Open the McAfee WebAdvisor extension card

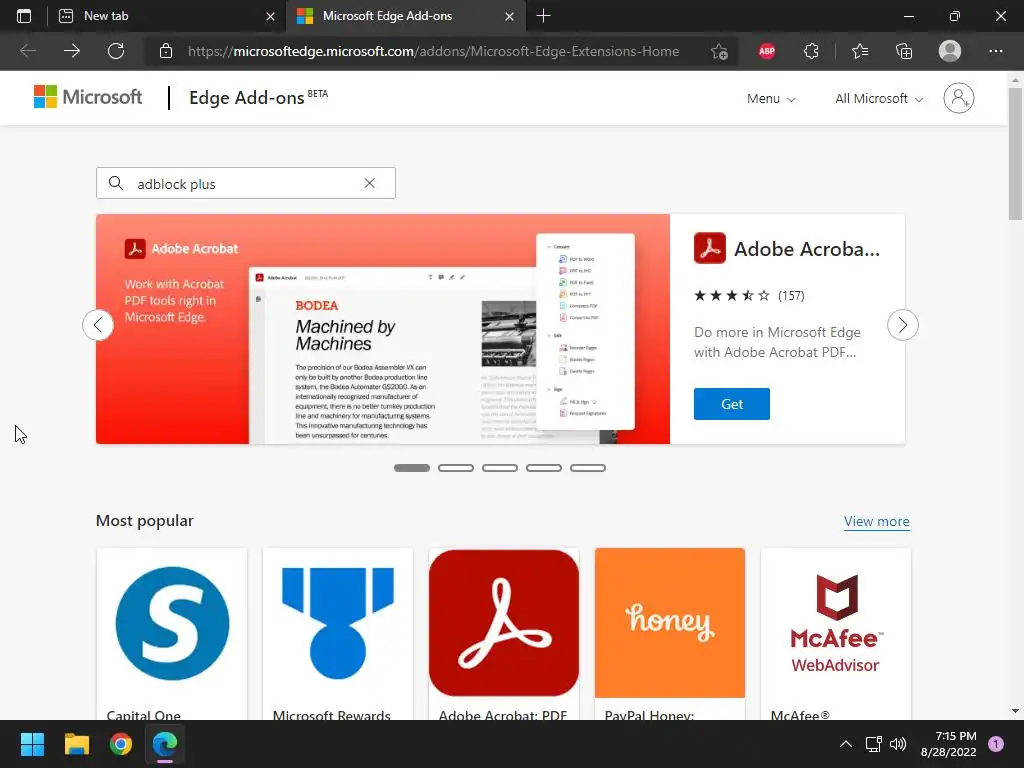pyautogui.click(x=835, y=634)
